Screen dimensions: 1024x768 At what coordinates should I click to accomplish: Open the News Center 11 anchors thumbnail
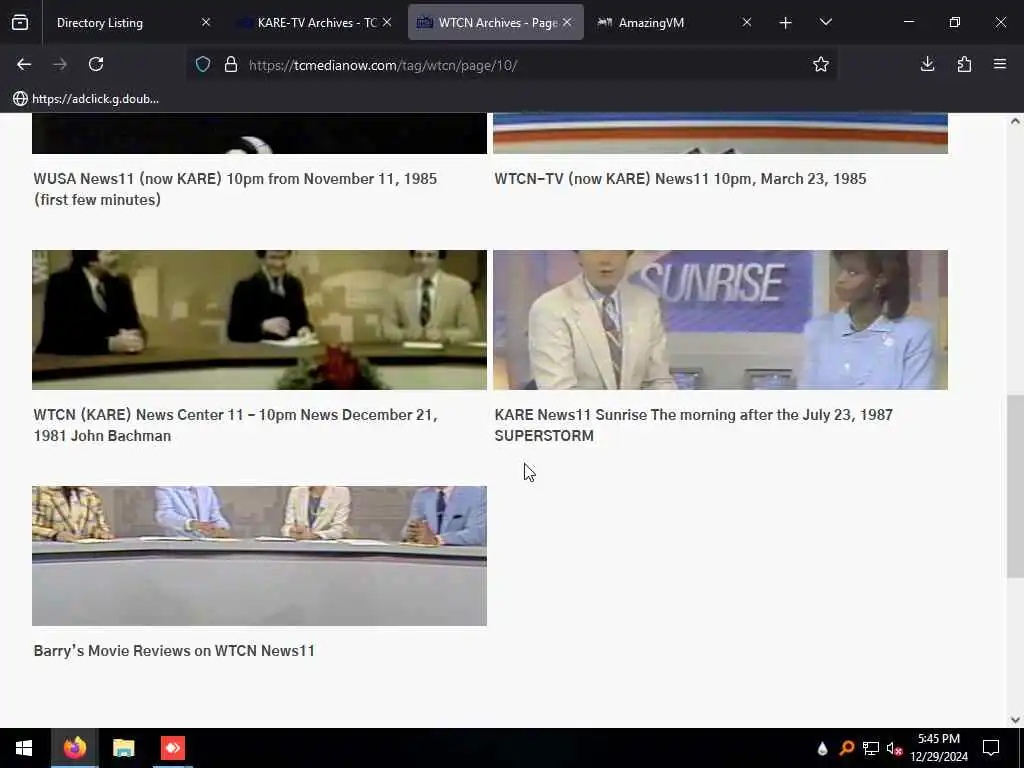point(259,320)
